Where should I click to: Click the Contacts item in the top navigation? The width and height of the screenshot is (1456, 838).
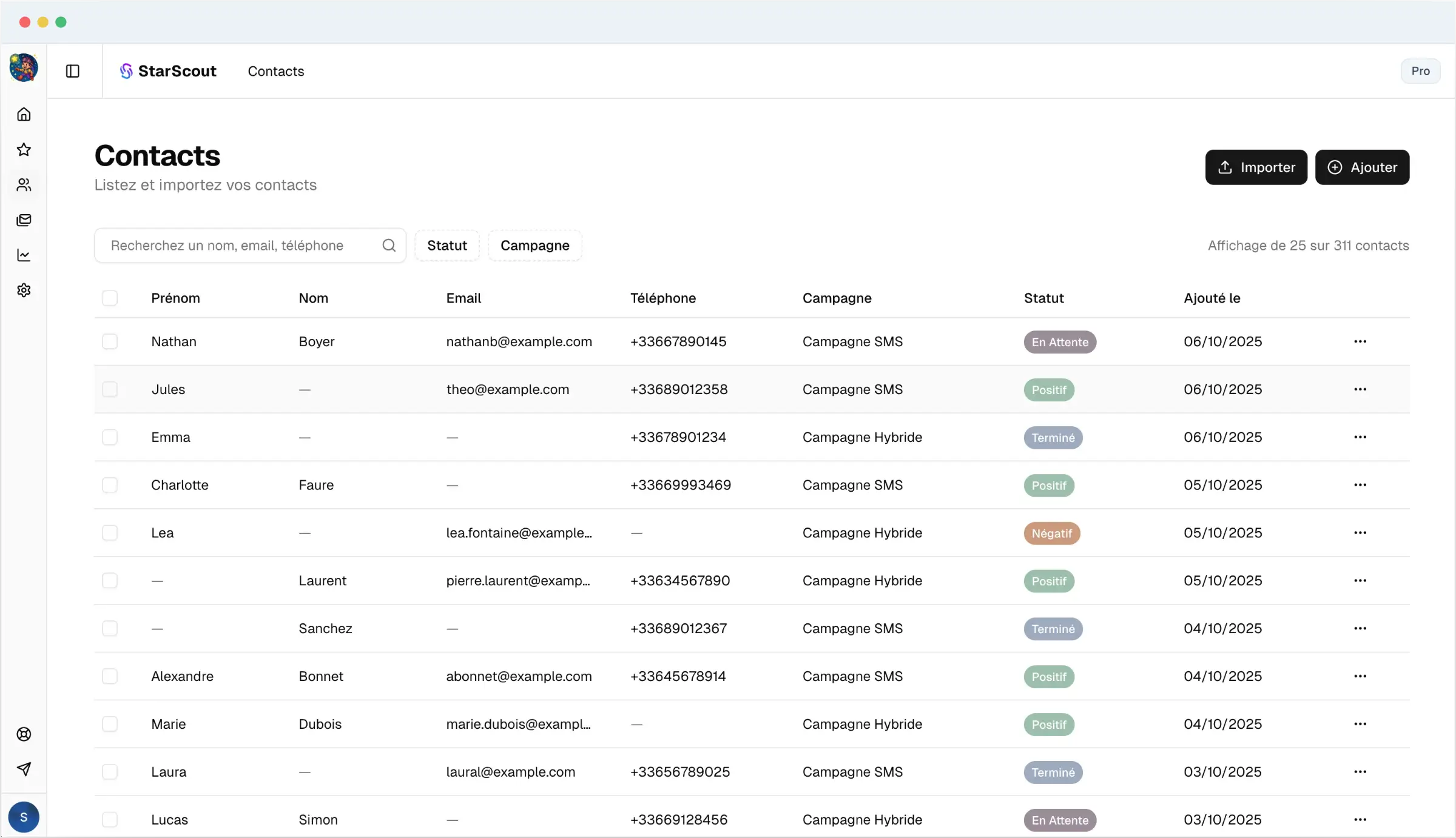(276, 71)
